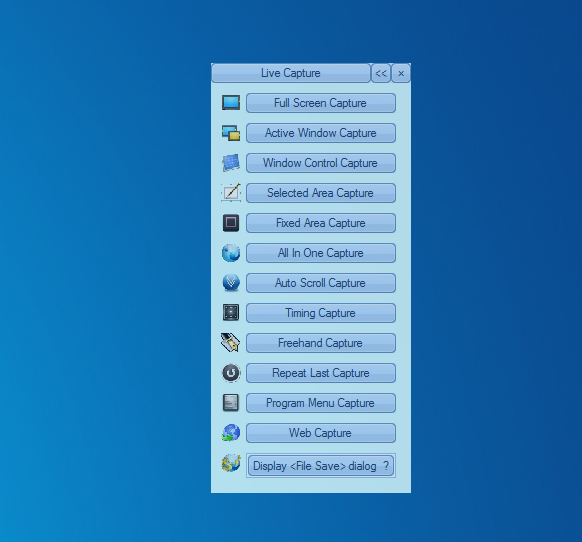Start a Full Screen Capture
The image size is (582, 542).
coord(321,103)
